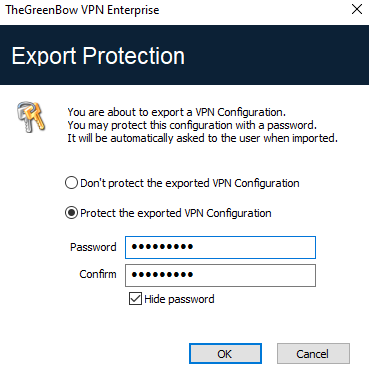This screenshot has width=369, height=368.
Task: Click the TheGreenBow VPN Enterprise title bar
Action: [x=82, y=10]
